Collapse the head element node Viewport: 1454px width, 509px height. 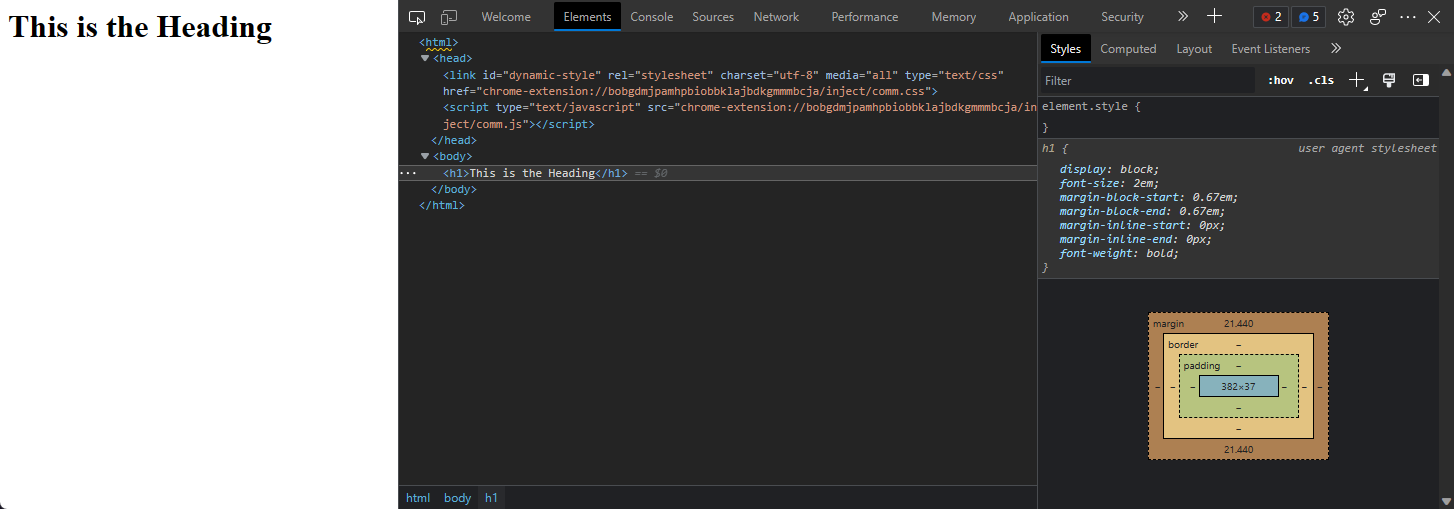(x=425, y=59)
